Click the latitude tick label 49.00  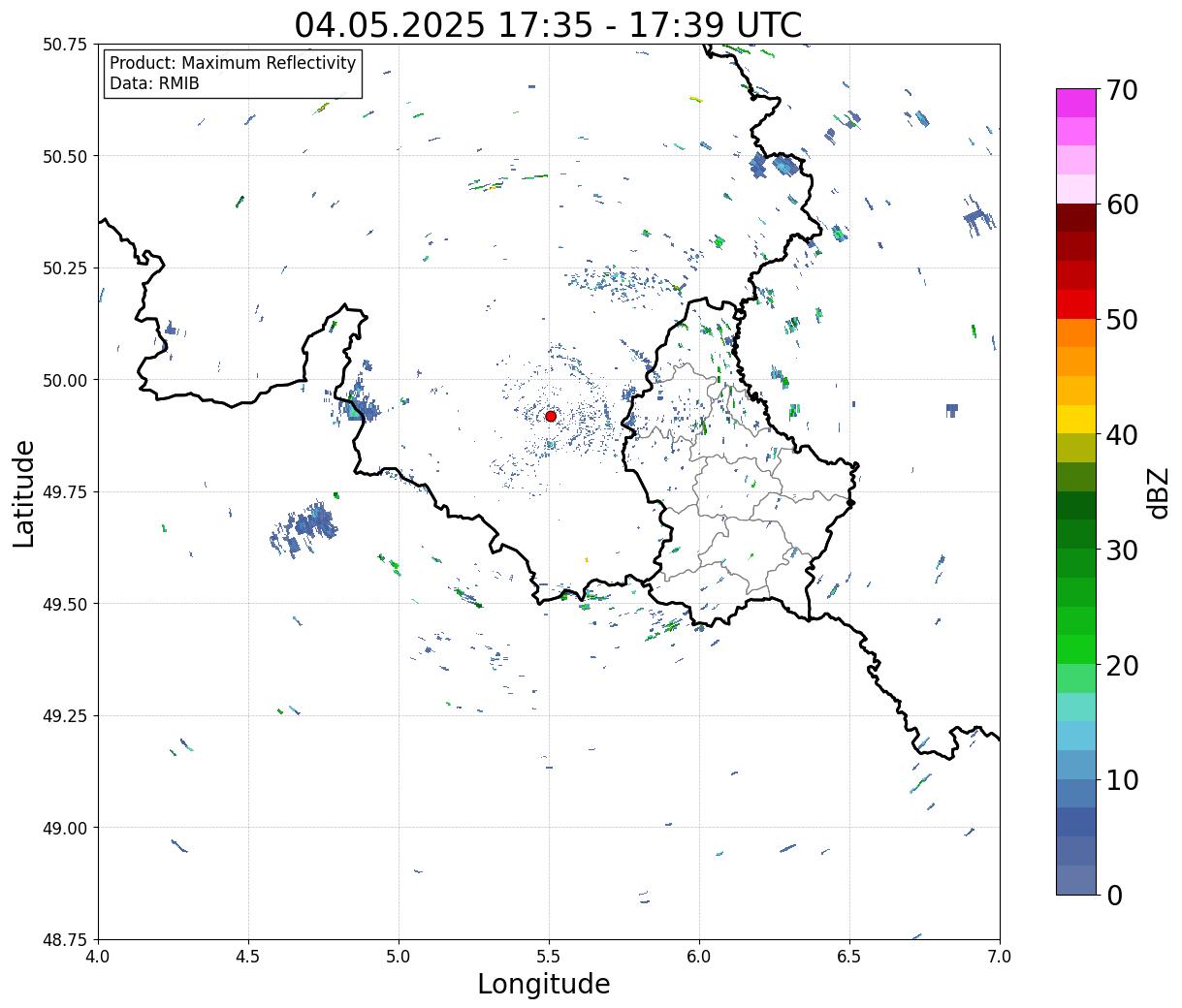tap(65, 828)
